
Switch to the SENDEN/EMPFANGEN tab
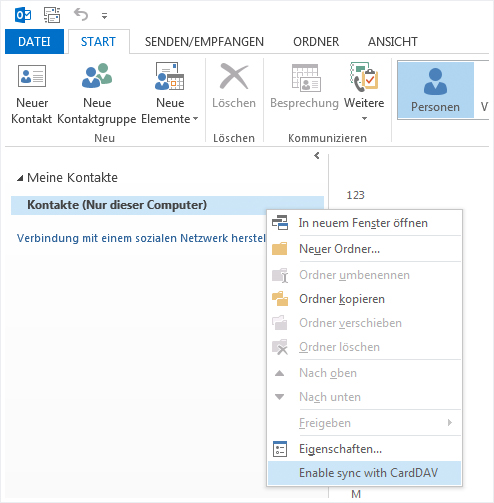pyautogui.click(x=204, y=42)
